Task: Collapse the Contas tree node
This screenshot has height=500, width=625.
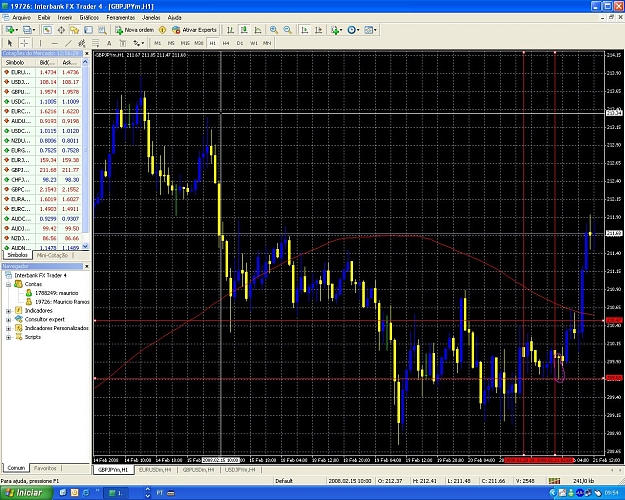Action: [8, 284]
